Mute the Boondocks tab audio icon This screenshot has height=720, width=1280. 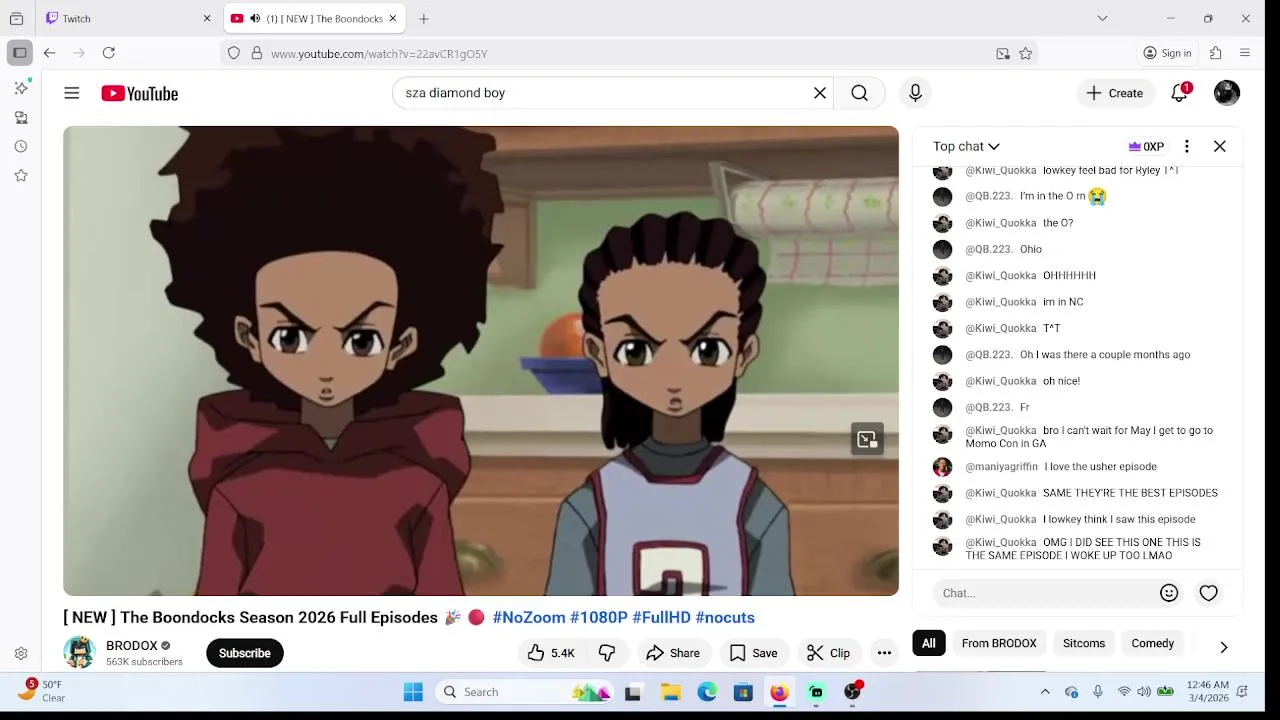[x=255, y=18]
